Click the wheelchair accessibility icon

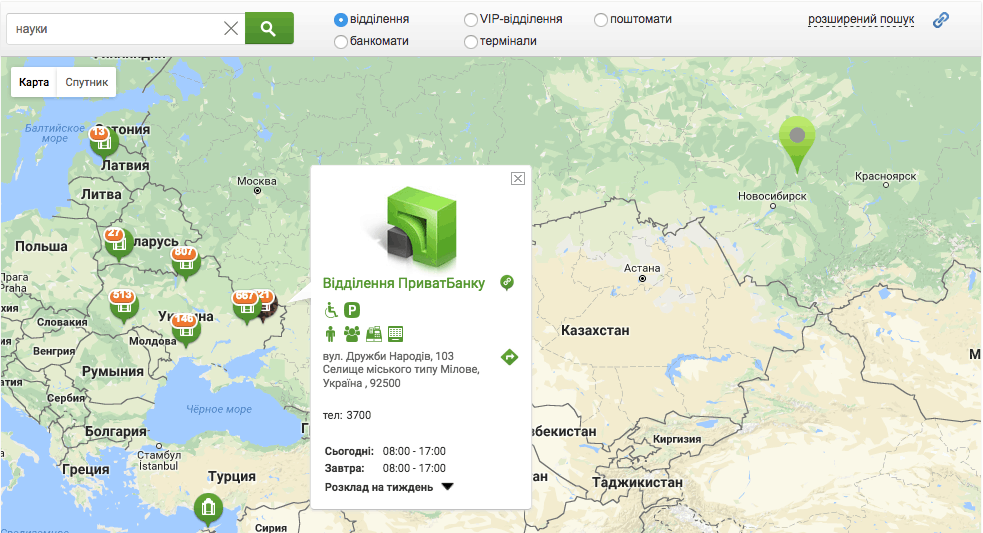pos(331,310)
